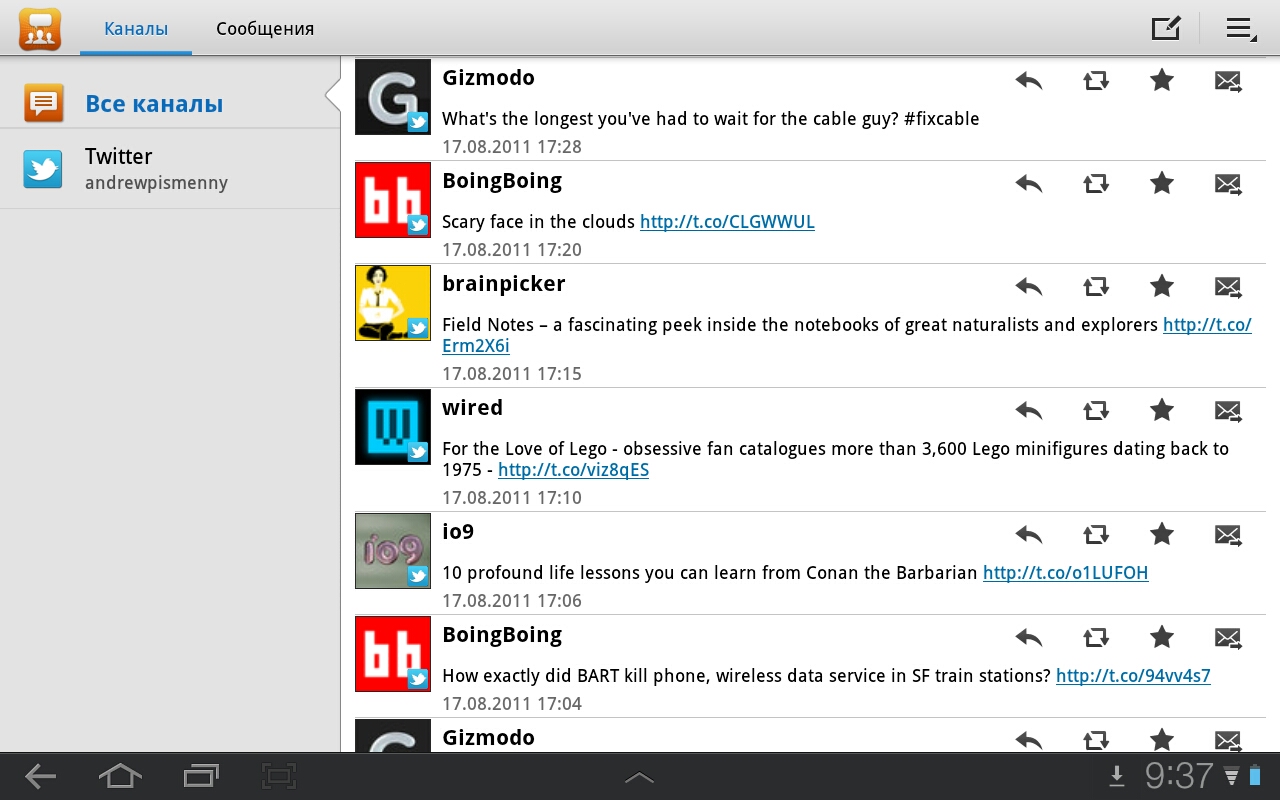This screenshot has width=1280, height=800.
Task: Reply to Gizmodo's cable guy tweet
Action: (x=1028, y=81)
